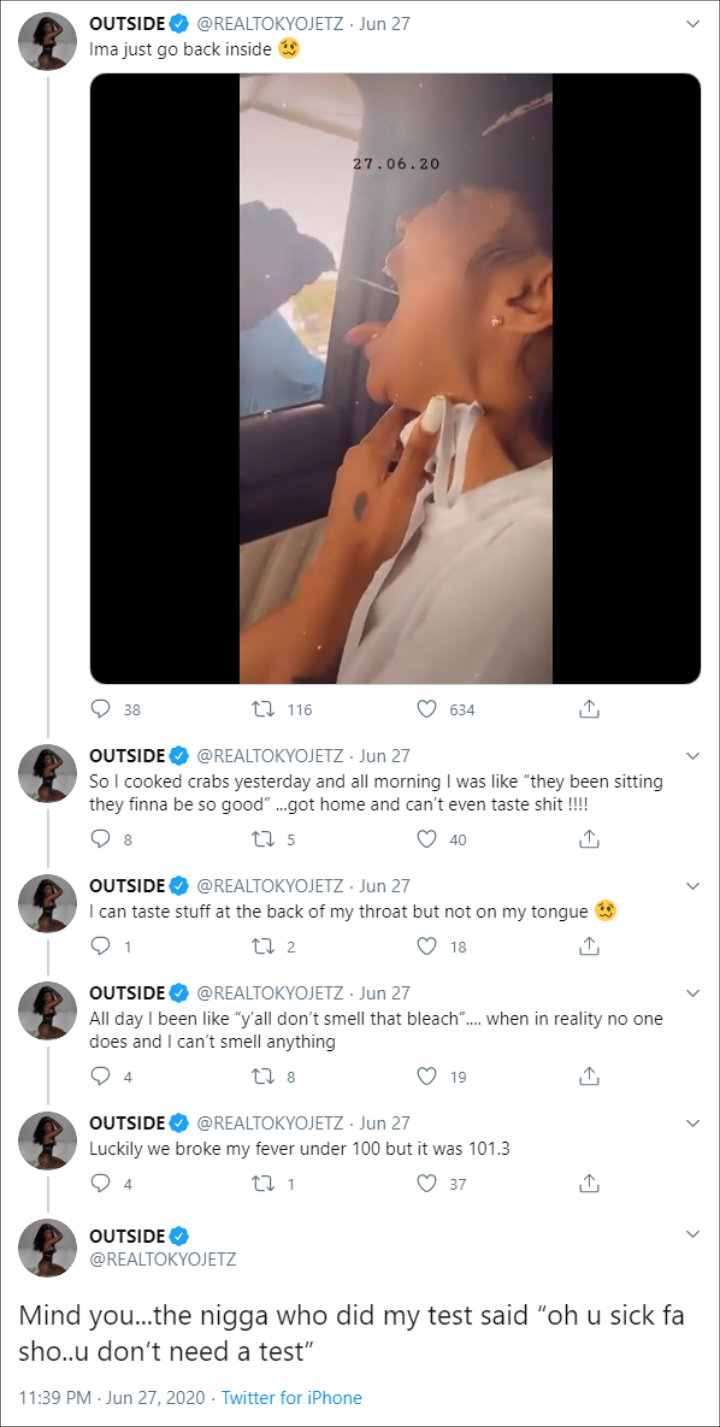Retweet the tweet about smelling bleach
Image resolution: width=720 pixels, height=1427 pixels.
coord(268,1076)
